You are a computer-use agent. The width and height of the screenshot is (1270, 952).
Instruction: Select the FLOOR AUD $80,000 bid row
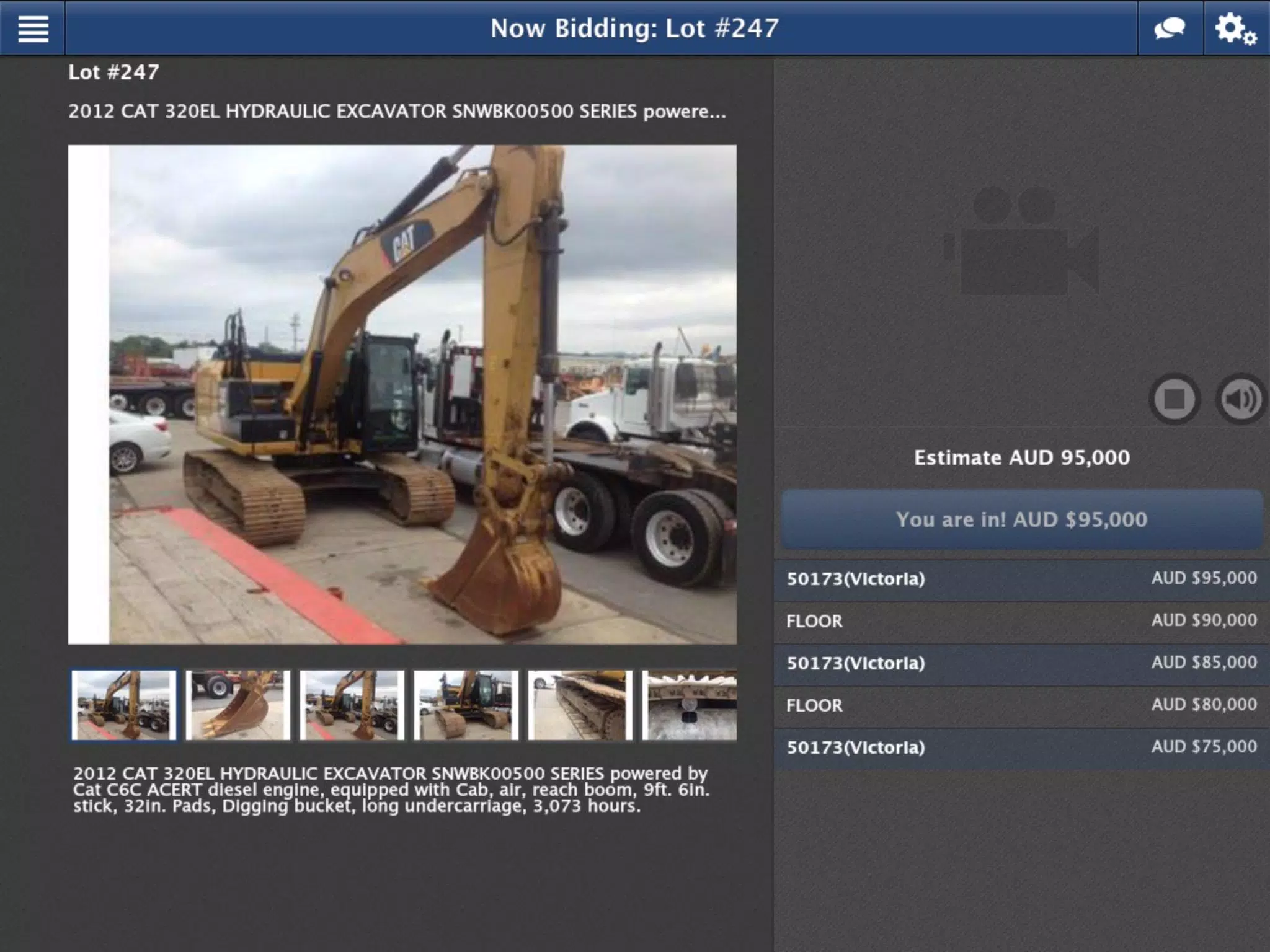pos(1021,705)
